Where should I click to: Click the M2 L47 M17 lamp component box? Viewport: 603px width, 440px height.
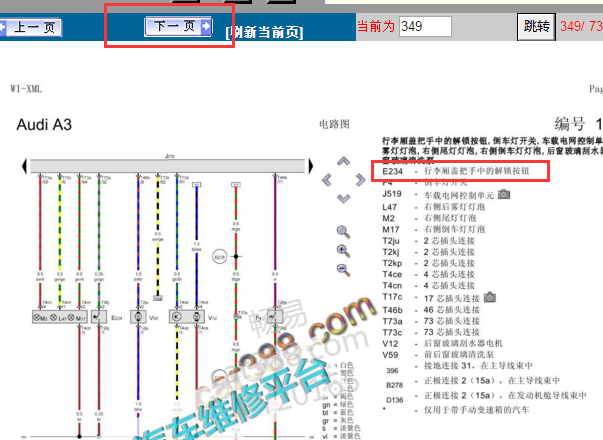tap(60, 317)
